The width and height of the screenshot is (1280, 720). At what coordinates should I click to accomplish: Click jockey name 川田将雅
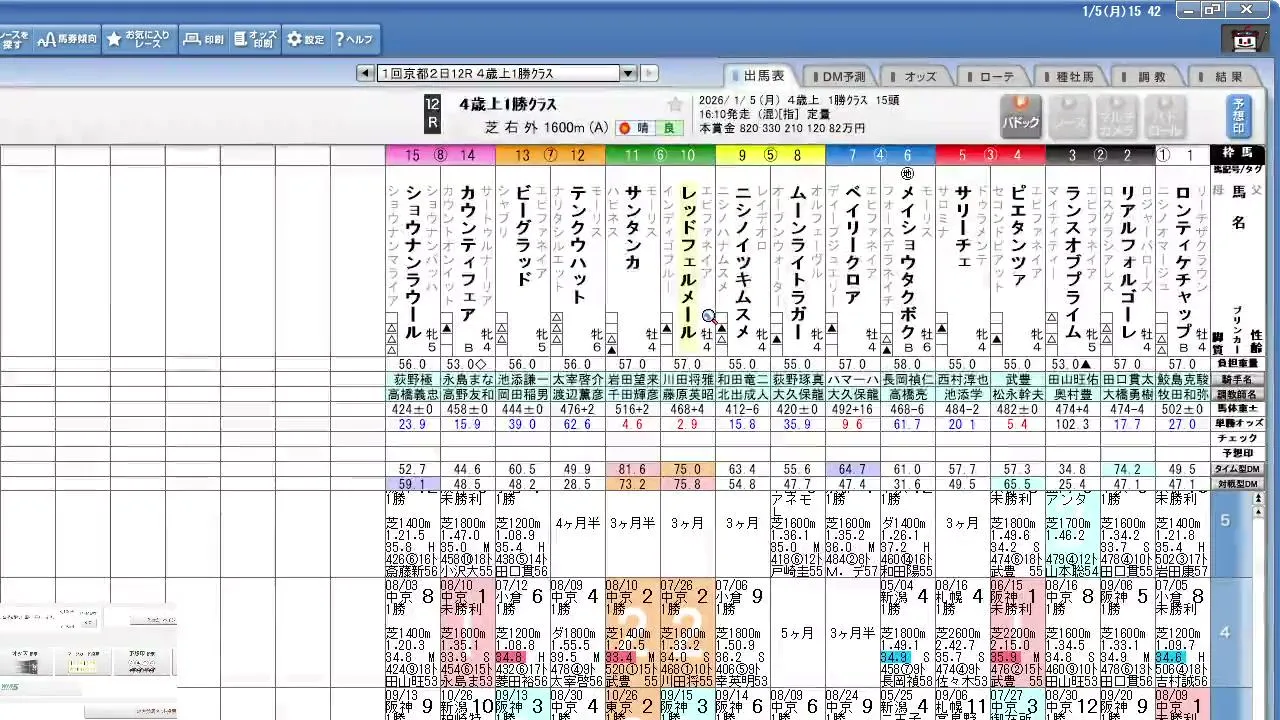point(688,380)
